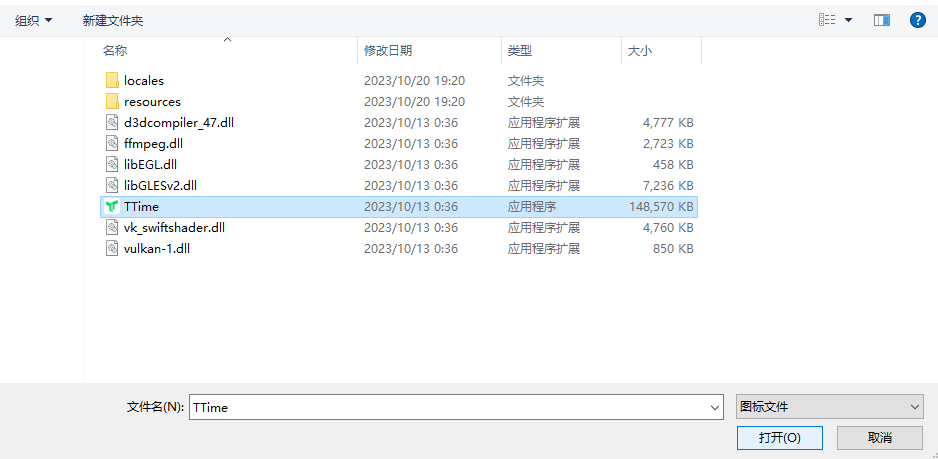Click the green TTime application icon
This screenshot has height=459, width=938.
[x=112, y=206]
